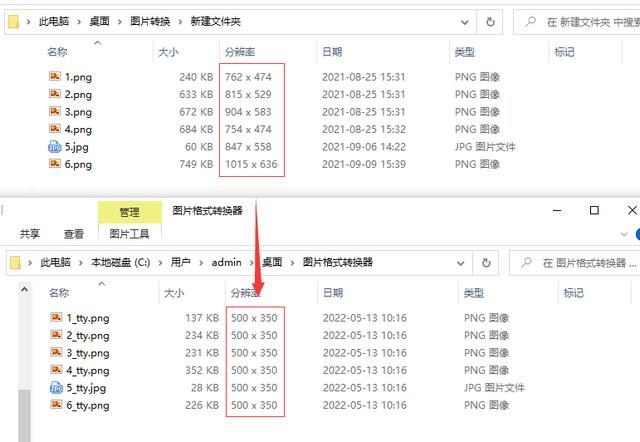Click folder icon in 图片格式转换器 address bar
Screen dimensions: 640x442
[x=15, y=262]
